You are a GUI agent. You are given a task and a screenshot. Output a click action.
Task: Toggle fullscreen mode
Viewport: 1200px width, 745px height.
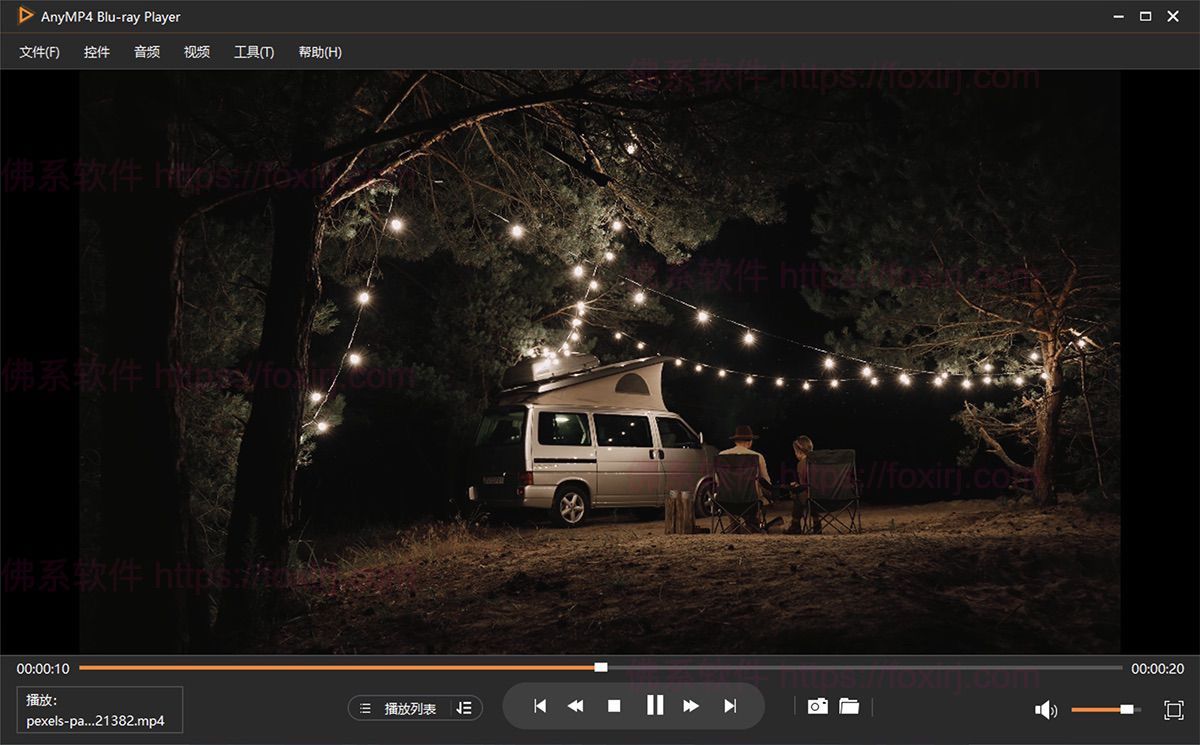tap(1174, 710)
